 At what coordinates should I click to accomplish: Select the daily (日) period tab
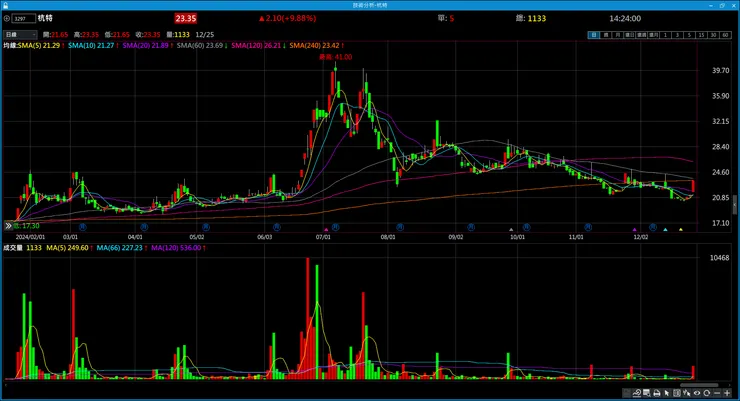pyautogui.click(x=594, y=35)
